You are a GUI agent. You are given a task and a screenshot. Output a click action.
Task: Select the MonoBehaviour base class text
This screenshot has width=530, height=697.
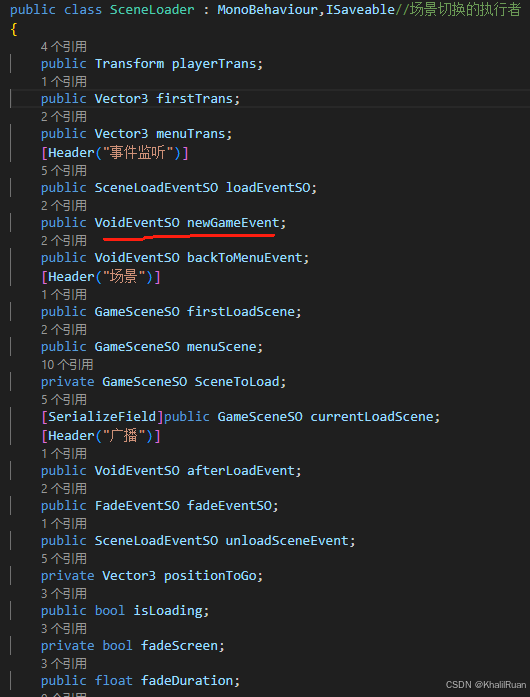click(x=270, y=10)
